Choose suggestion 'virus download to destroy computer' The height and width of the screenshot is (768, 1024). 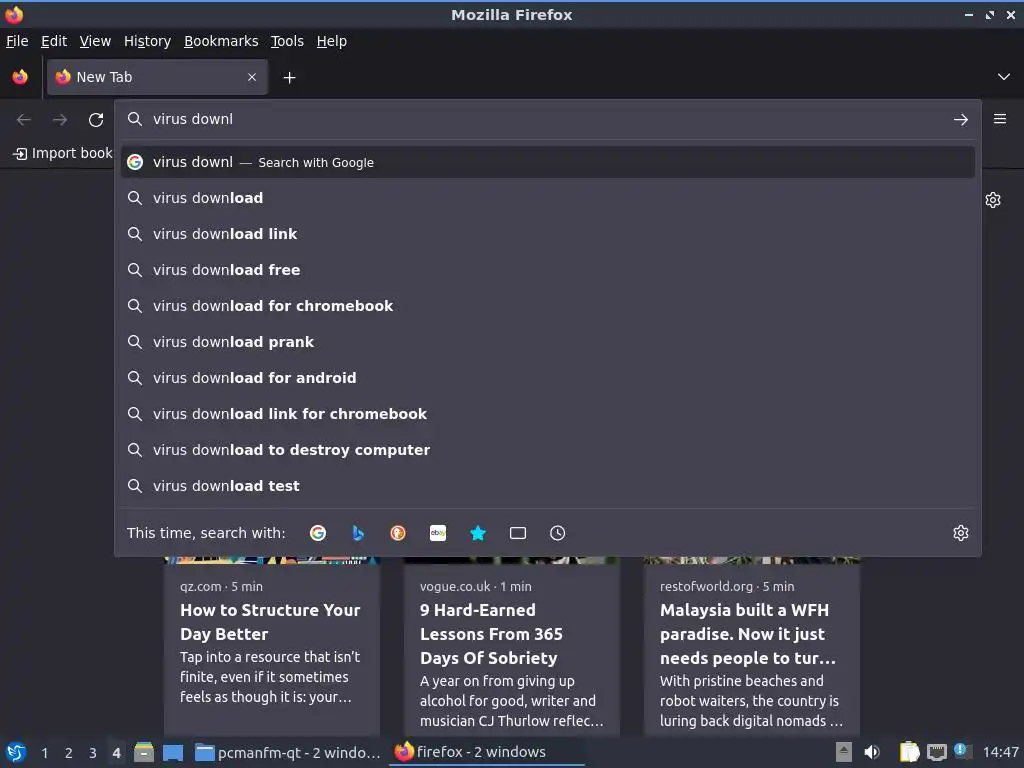[548, 449]
